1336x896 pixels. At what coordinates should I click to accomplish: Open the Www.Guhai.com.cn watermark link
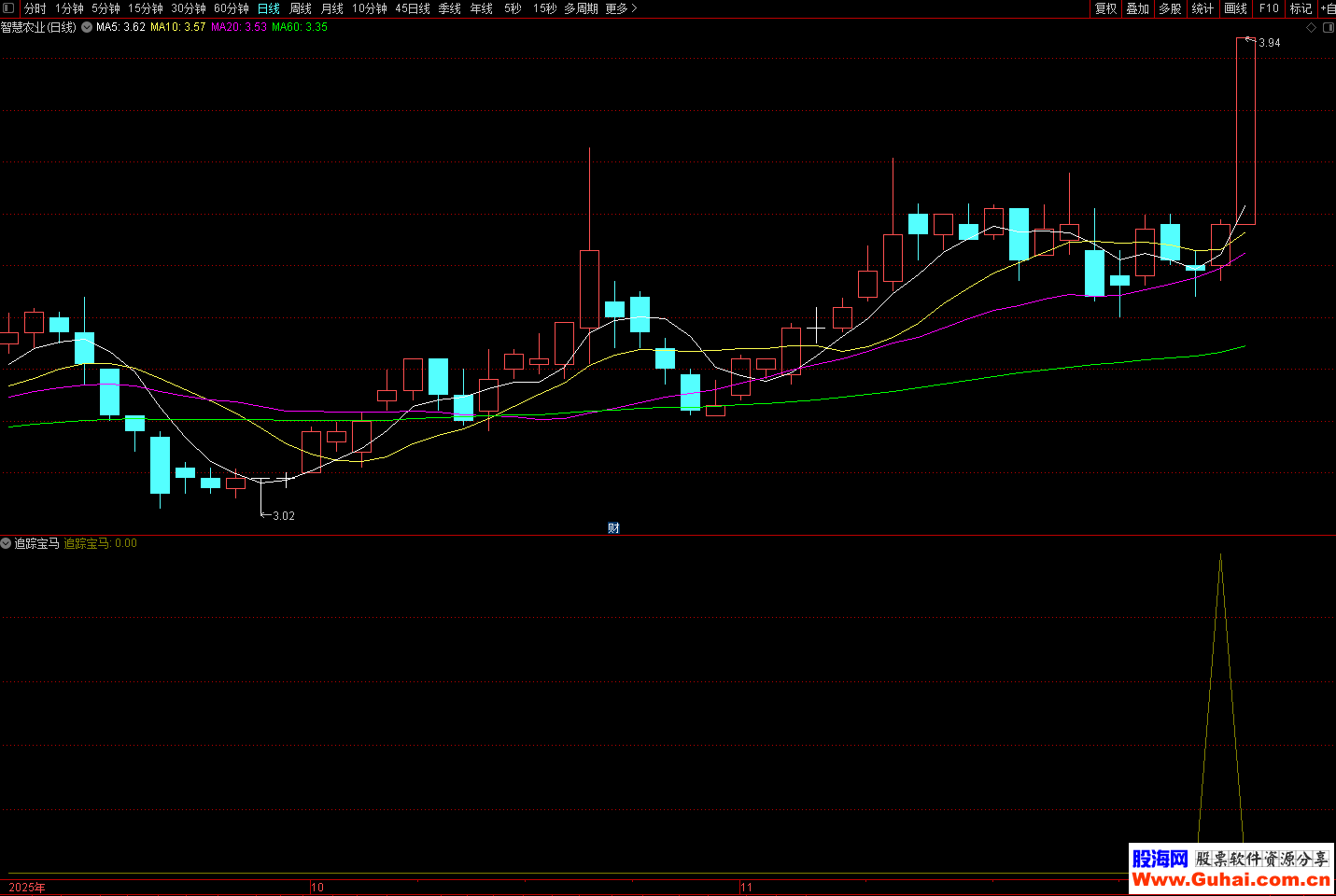(x=1231, y=879)
